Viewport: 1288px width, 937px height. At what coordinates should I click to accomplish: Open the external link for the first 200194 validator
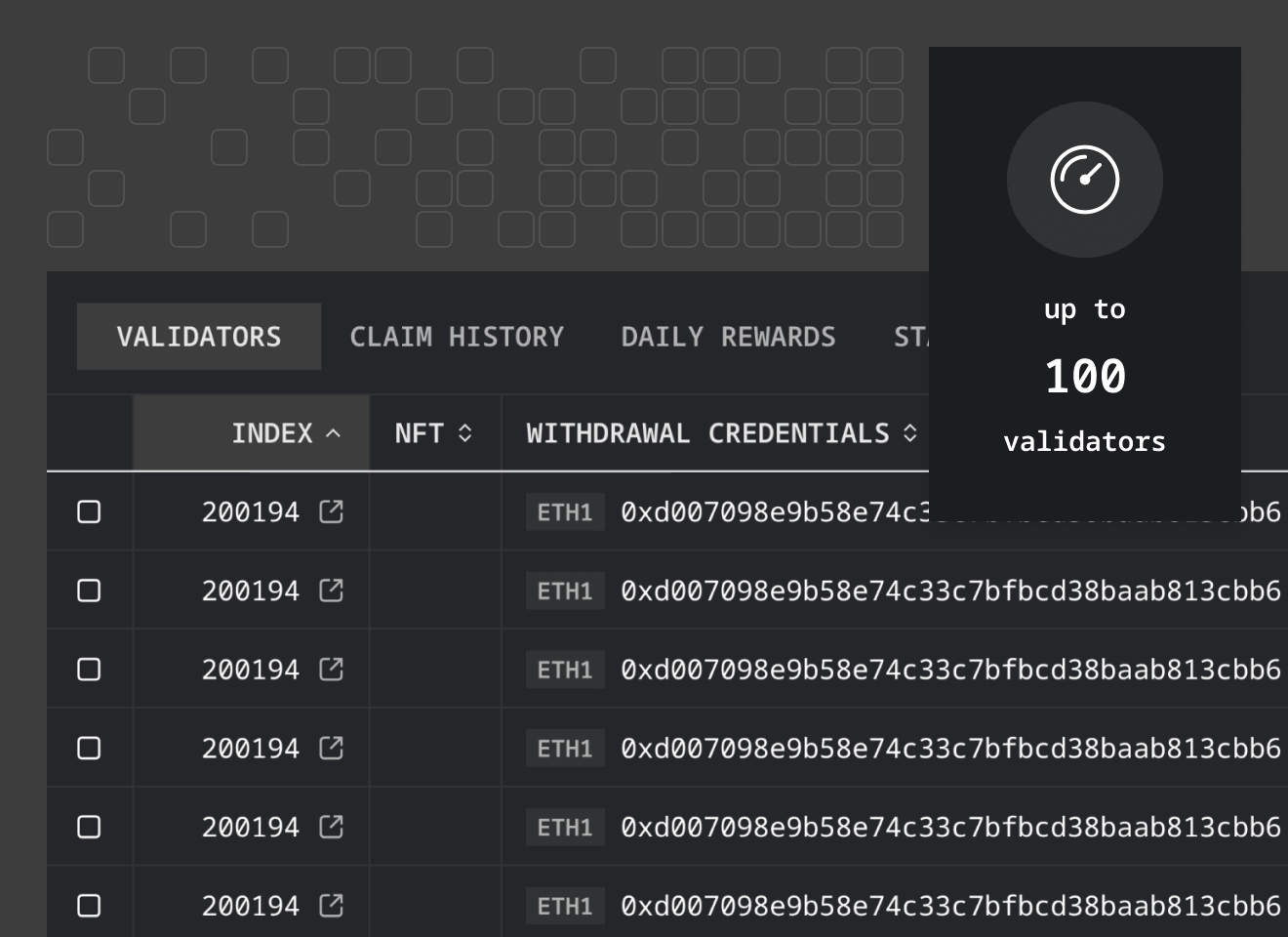[x=330, y=511]
